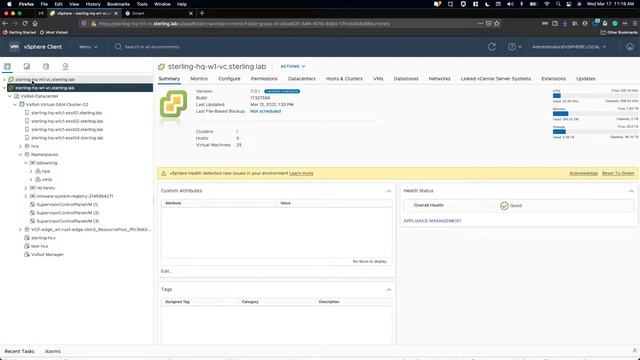Image resolution: width=640 pixels, height=360 pixels.
Task: Click Reset To Green in banner
Action: pyautogui.click(x=618, y=173)
